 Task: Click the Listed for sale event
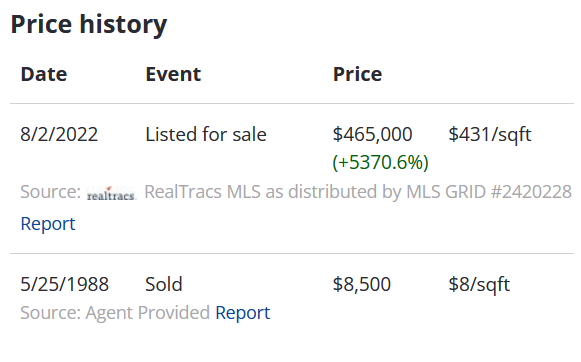(x=206, y=134)
